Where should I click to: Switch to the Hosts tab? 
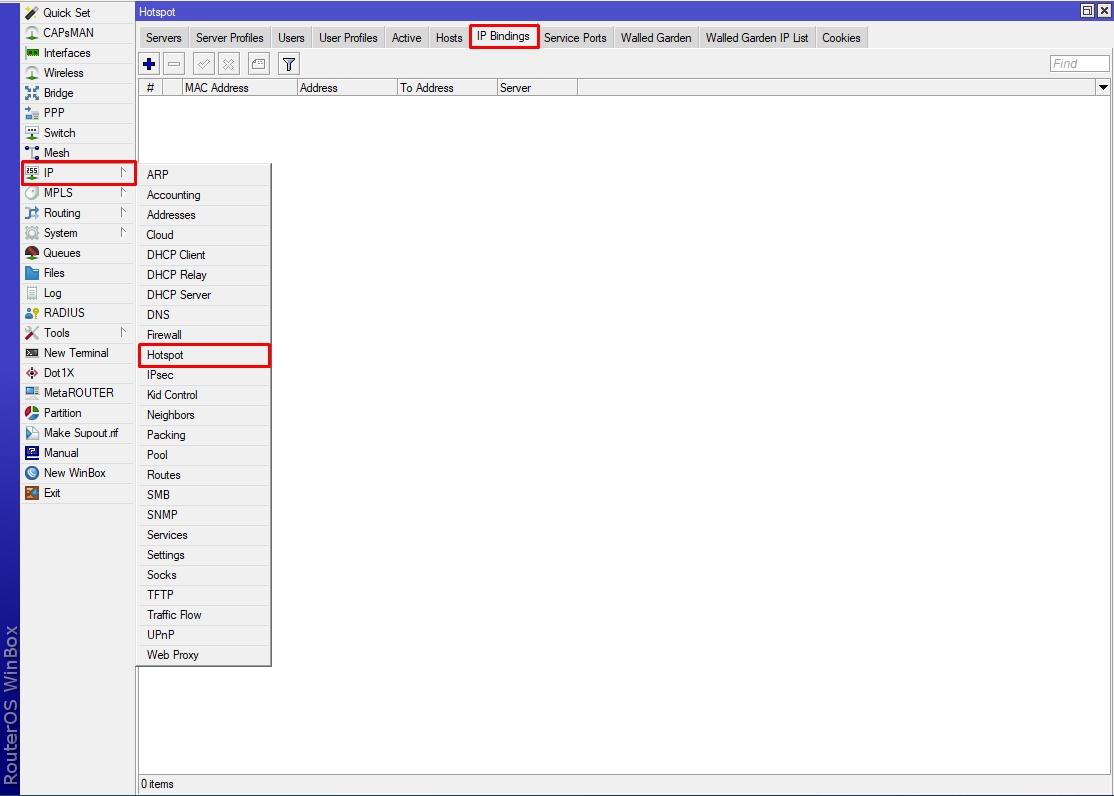449,38
